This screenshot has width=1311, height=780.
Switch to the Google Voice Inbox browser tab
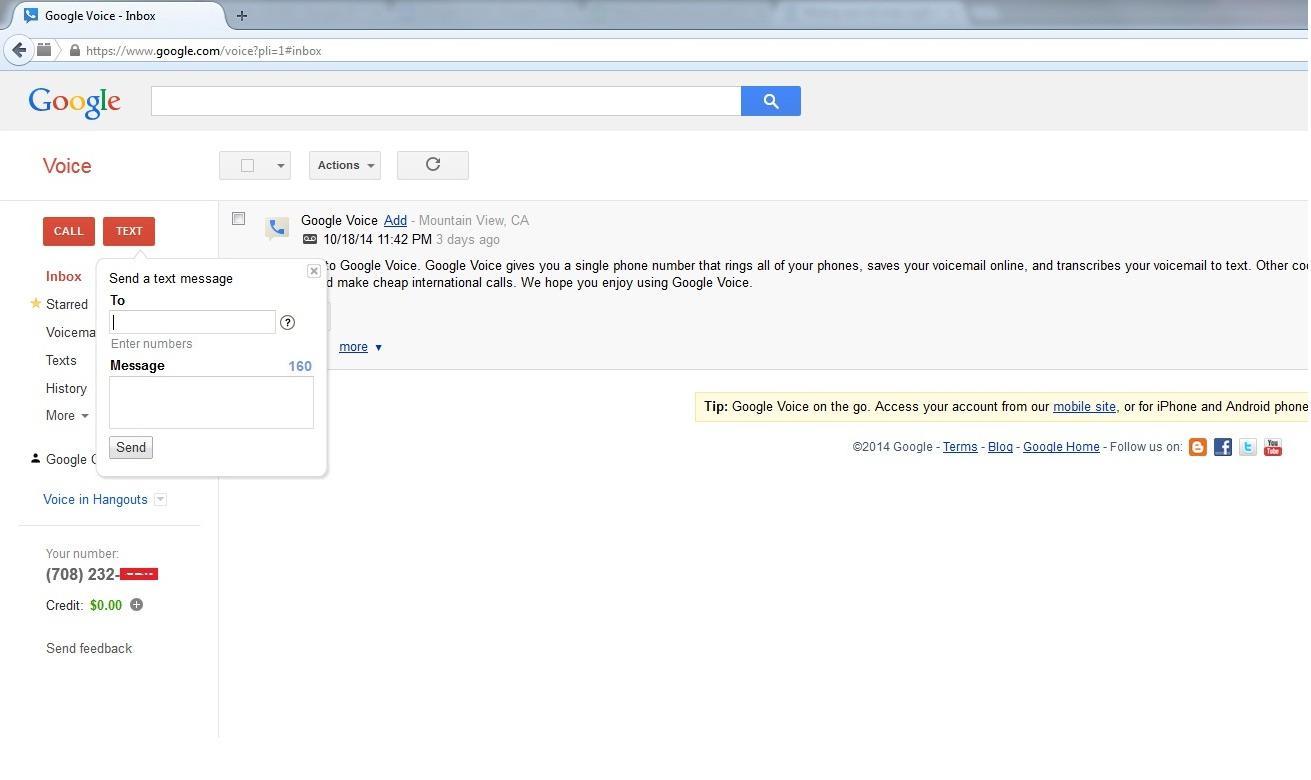pyautogui.click(x=100, y=15)
